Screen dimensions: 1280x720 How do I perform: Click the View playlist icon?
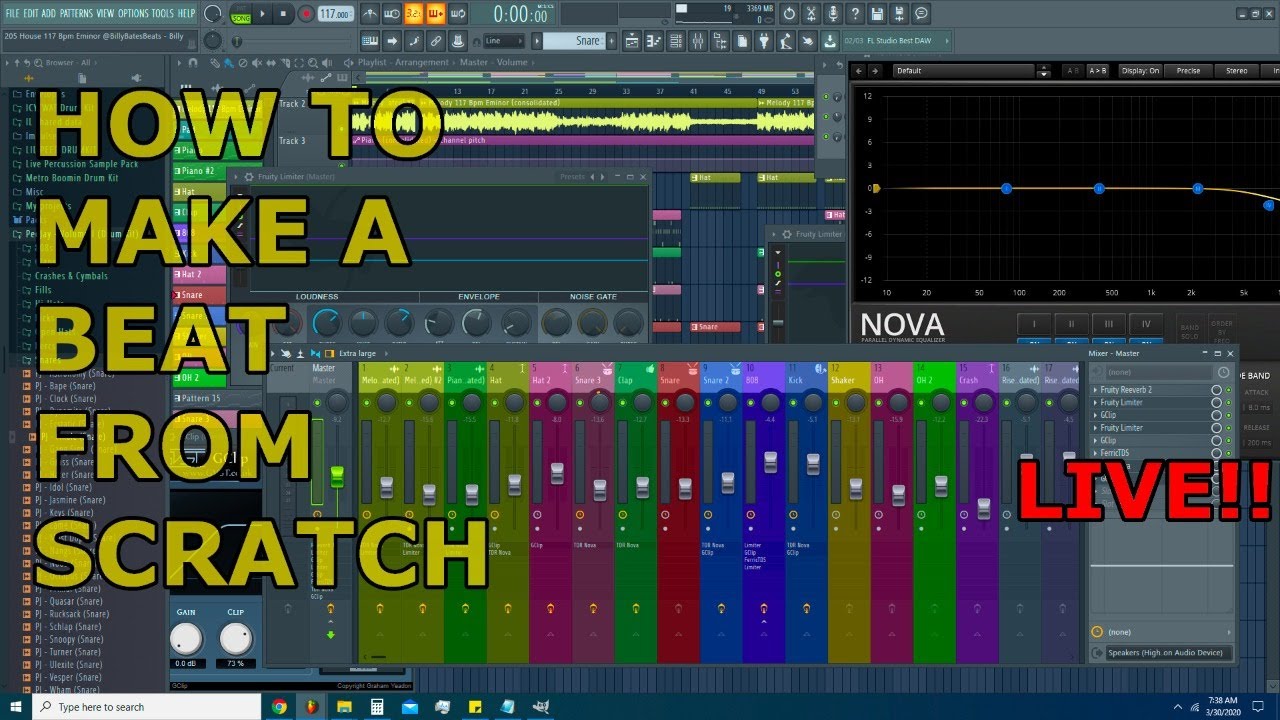[632, 41]
